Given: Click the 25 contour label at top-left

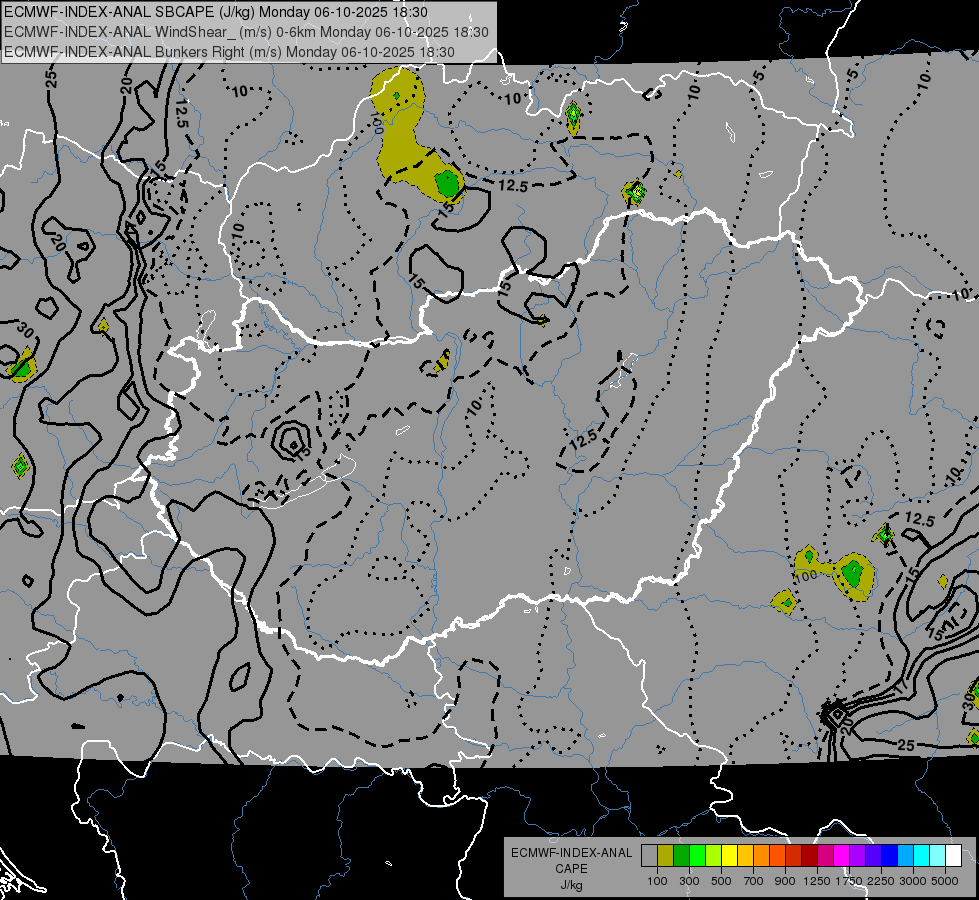Looking at the screenshot, I should click(51, 78).
